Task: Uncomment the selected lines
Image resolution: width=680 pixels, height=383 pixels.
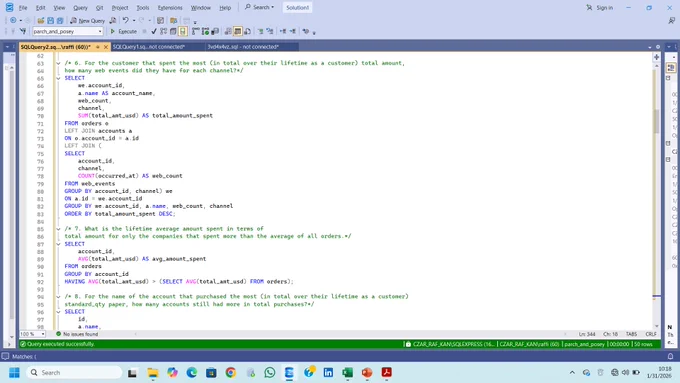Action: pyautogui.click(x=270, y=31)
